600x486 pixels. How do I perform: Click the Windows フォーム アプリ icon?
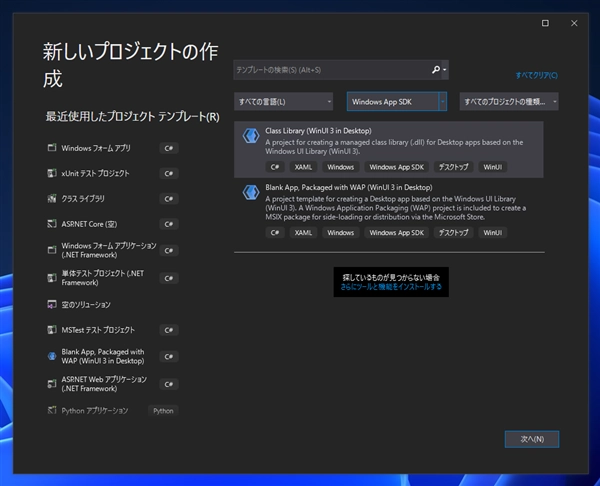coord(52,148)
